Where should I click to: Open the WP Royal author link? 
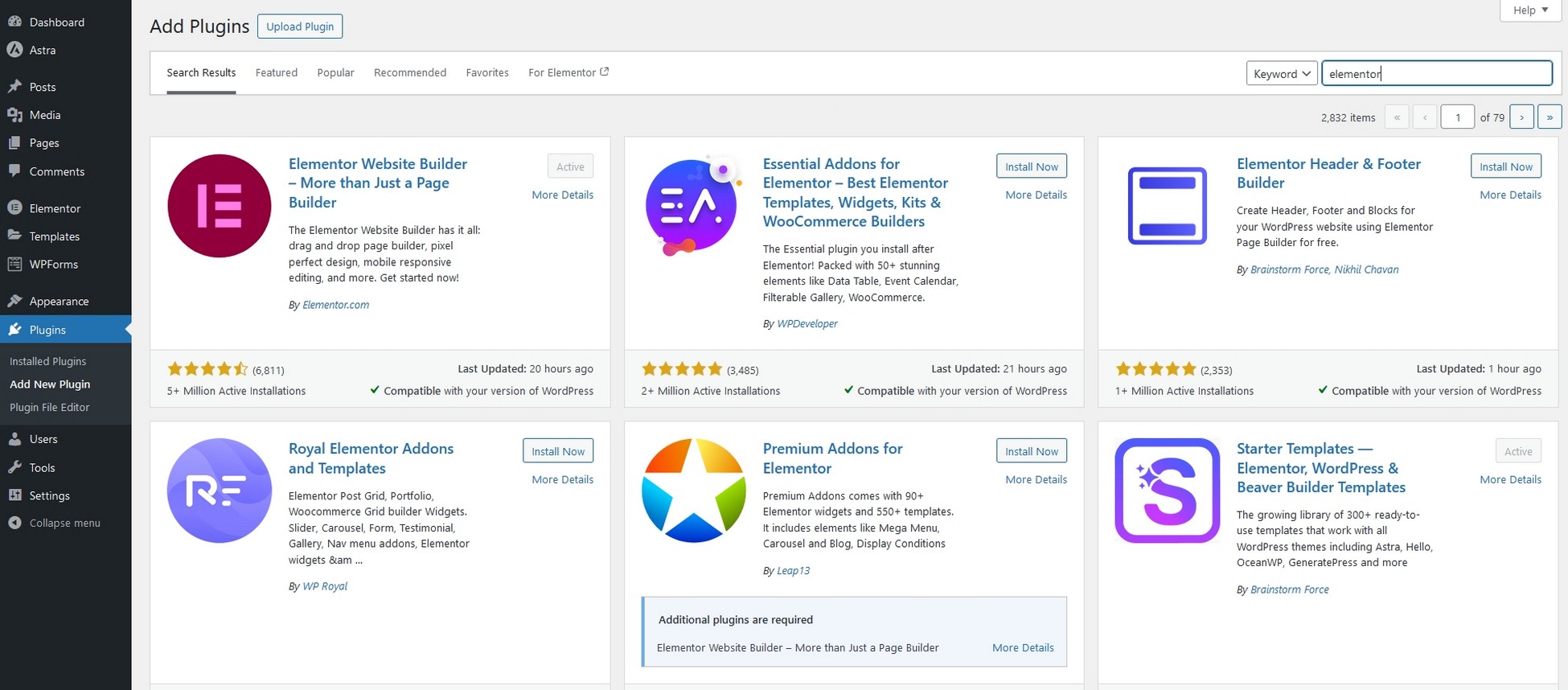(x=325, y=586)
